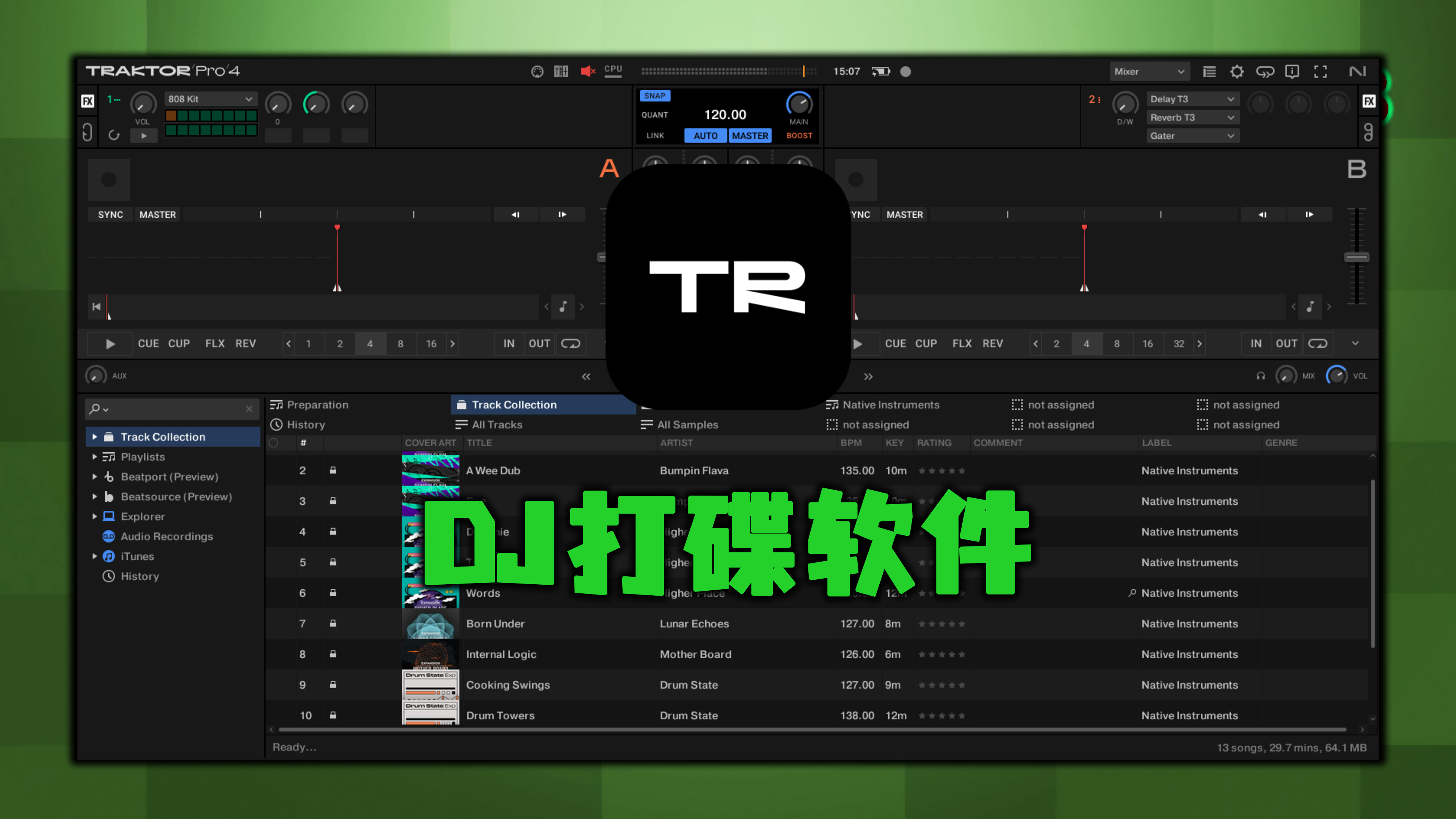Open the MIDI controller indicator icon
This screenshot has width=1456, height=819.
click(x=537, y=71)
